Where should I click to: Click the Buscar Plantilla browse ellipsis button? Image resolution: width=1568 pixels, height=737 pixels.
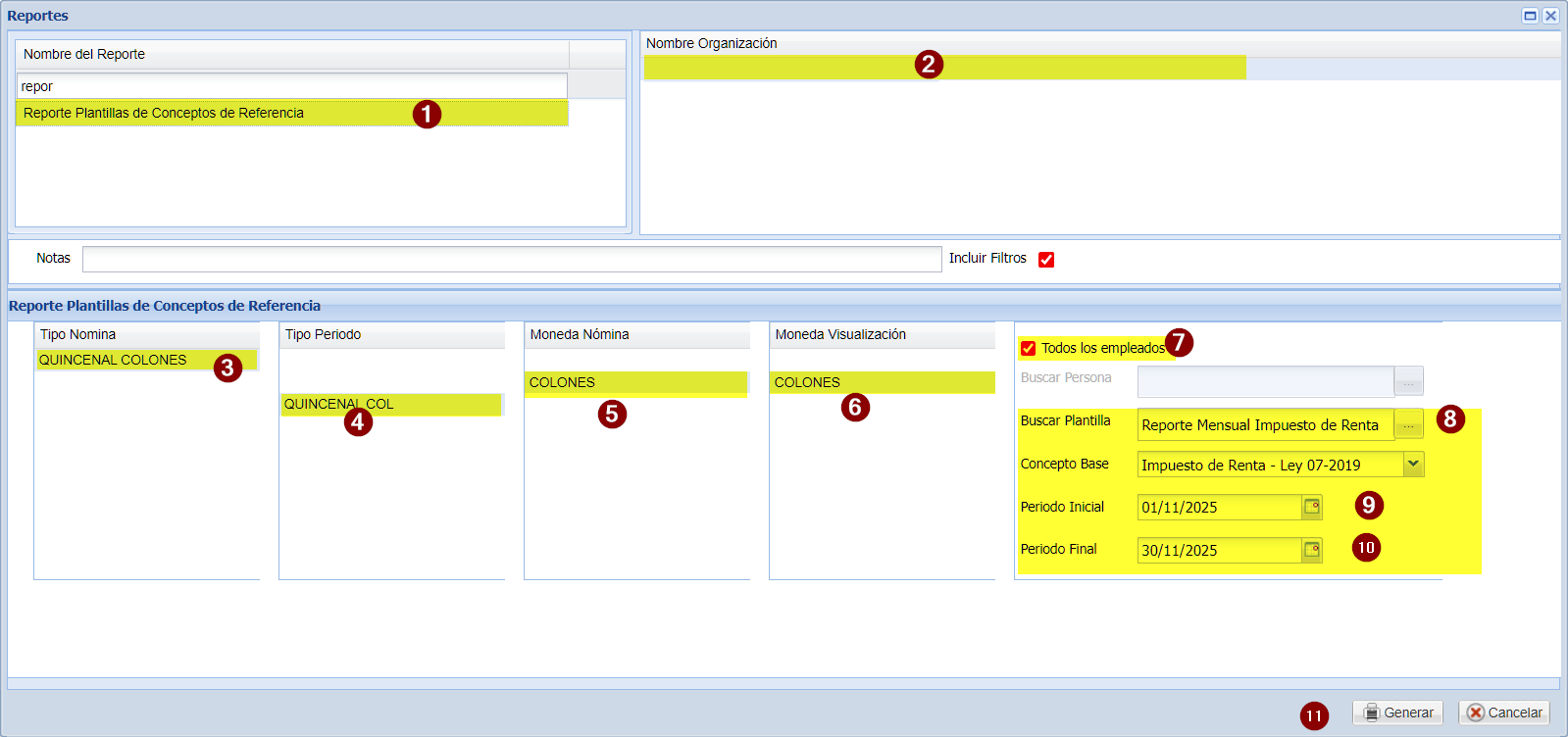point(1408,425)
